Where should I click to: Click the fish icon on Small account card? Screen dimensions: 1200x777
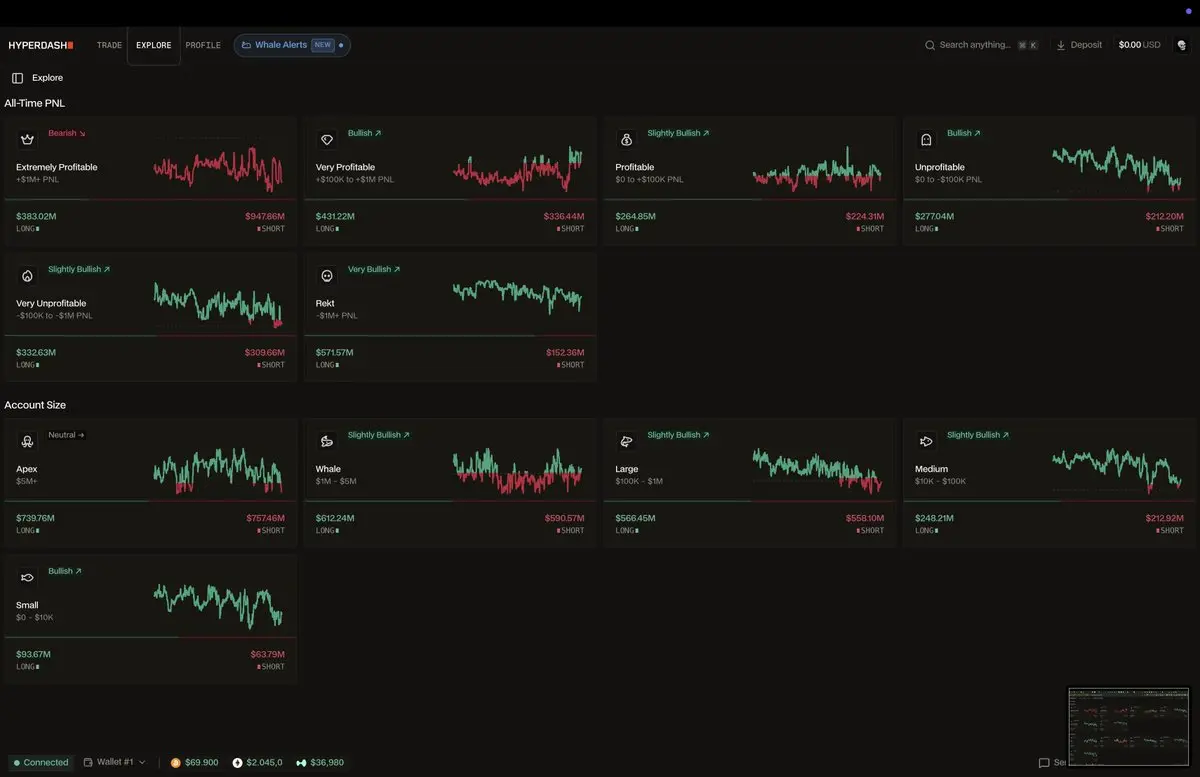(x=27, y=578)
